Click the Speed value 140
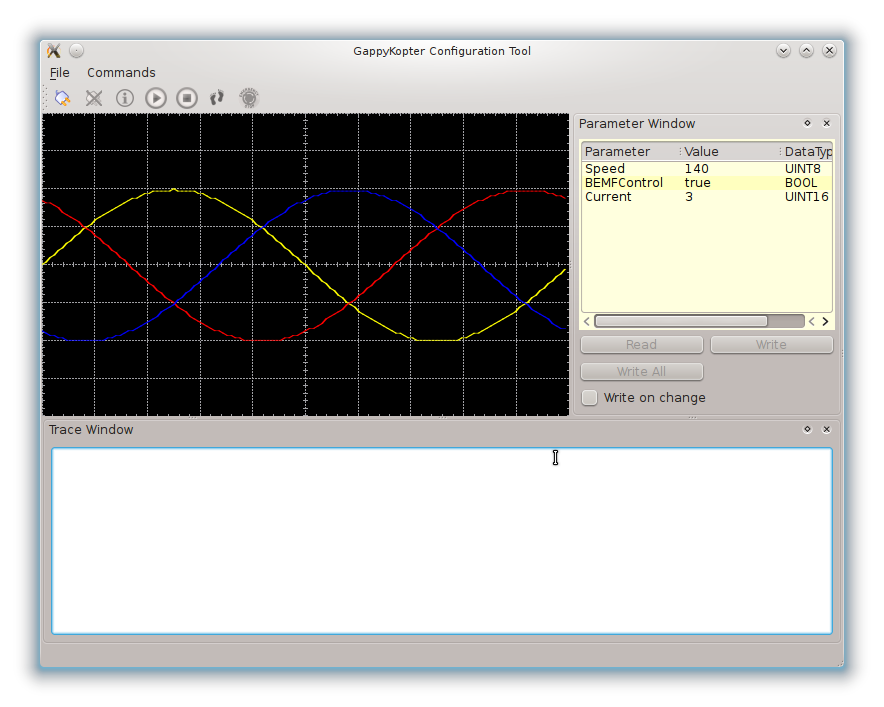 pyautogui.click(x=697, y=169)
